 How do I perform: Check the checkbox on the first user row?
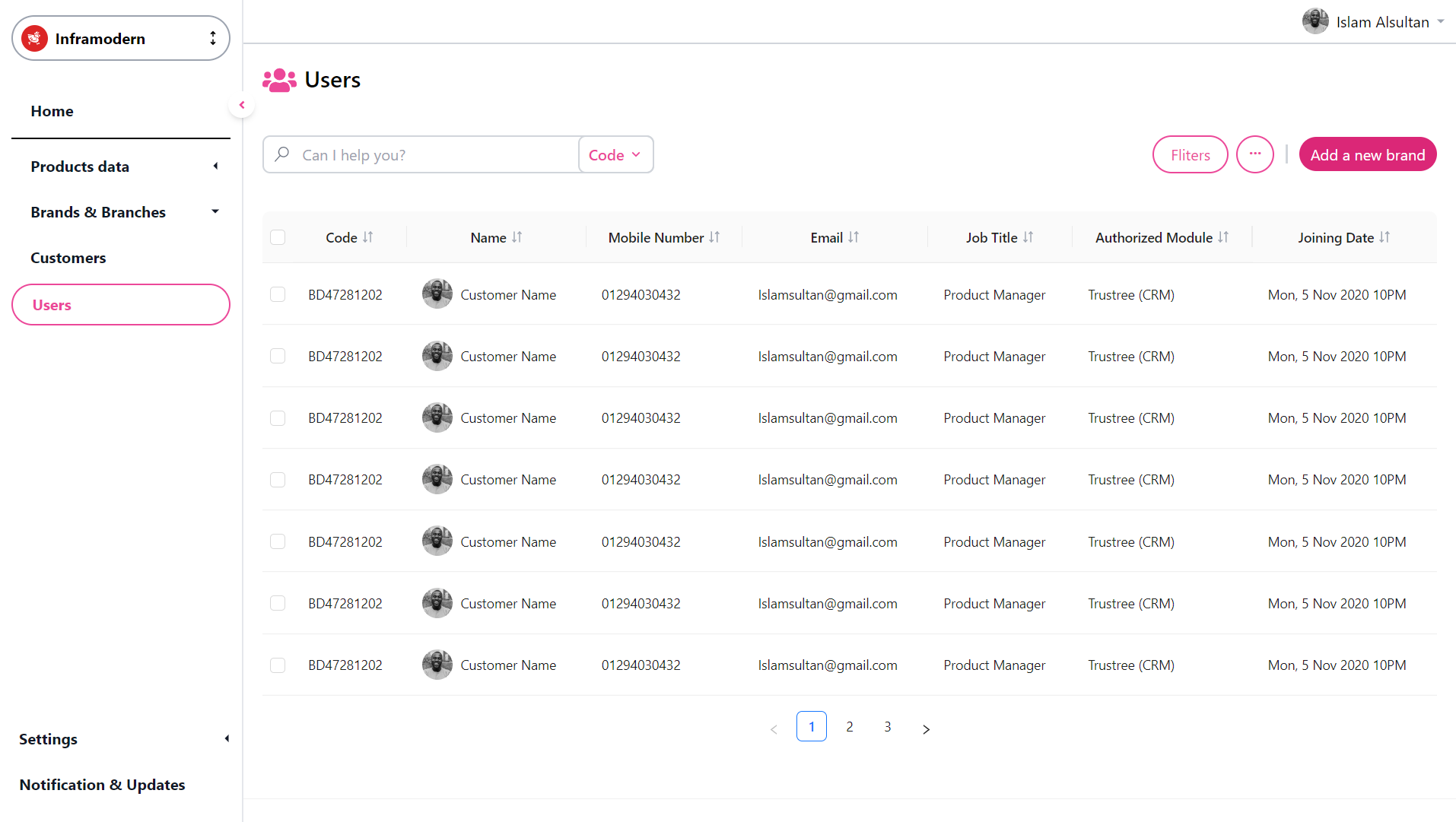coord(278,294)
